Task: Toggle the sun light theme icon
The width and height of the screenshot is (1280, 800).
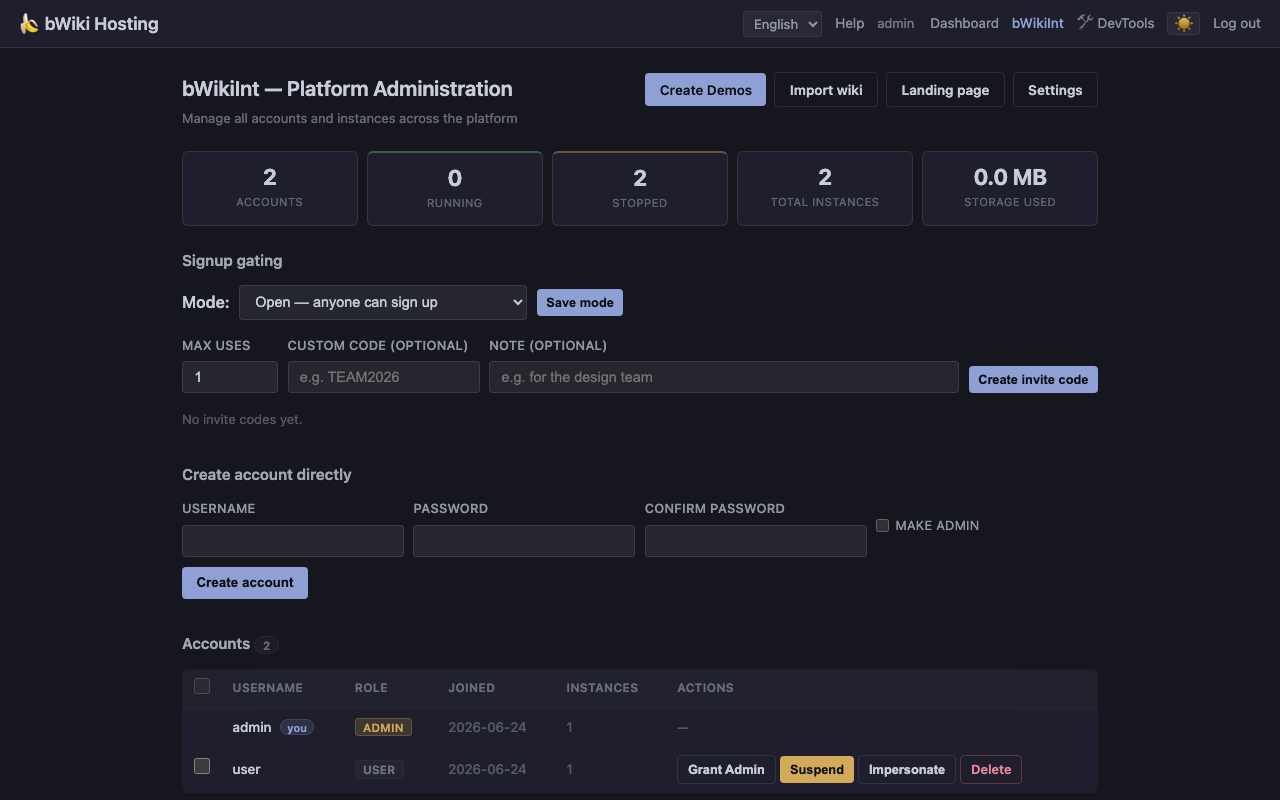Action: coord(1183,23)
